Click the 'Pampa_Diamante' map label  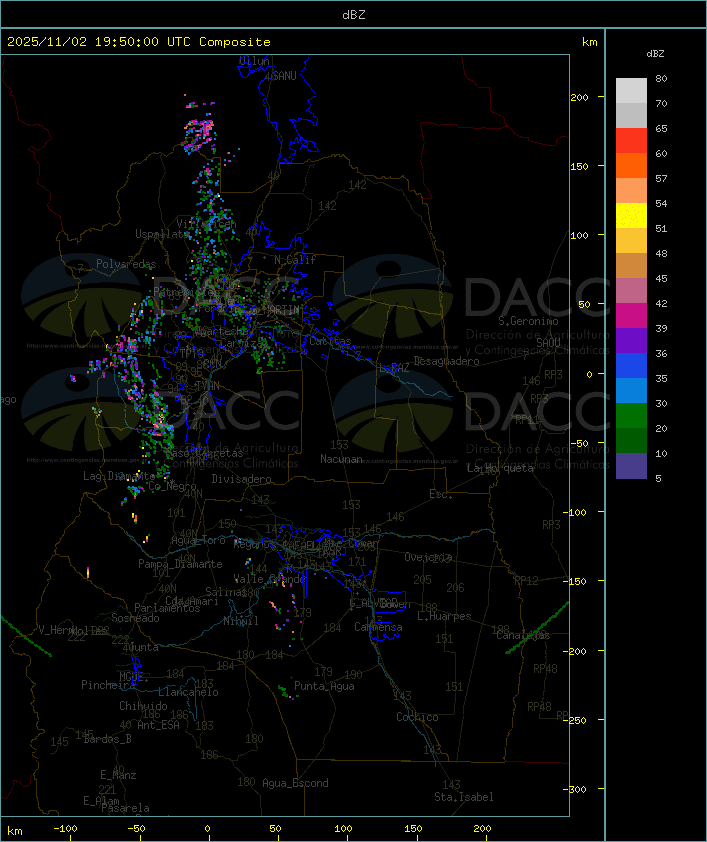point(180,564)
